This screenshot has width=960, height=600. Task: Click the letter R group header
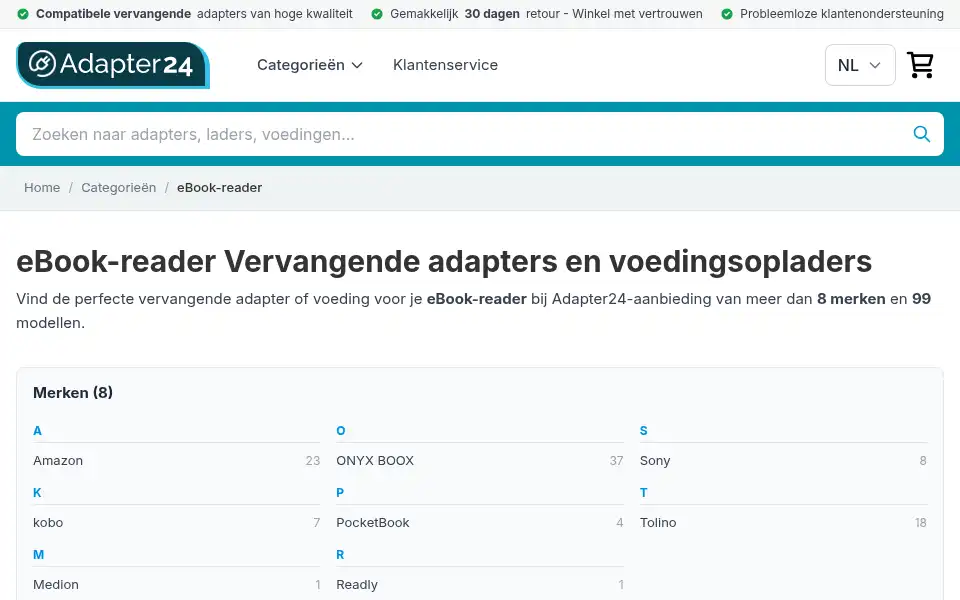pos(340,554)
